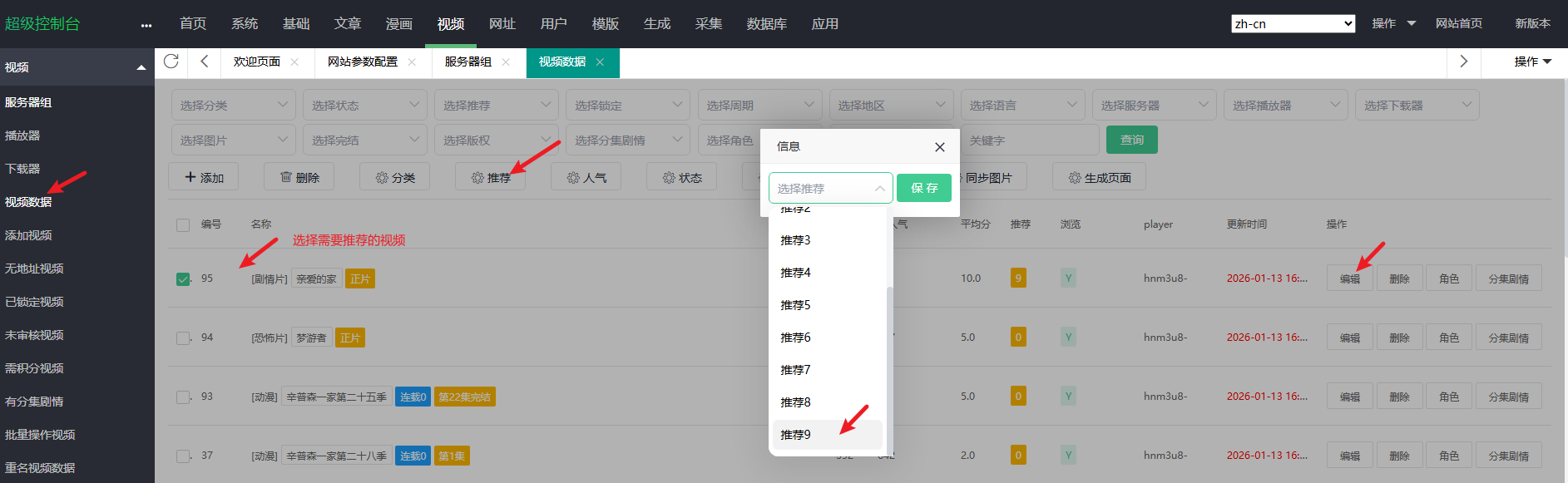
Task: Click the refresh page icon
Action: coord(171,62)
